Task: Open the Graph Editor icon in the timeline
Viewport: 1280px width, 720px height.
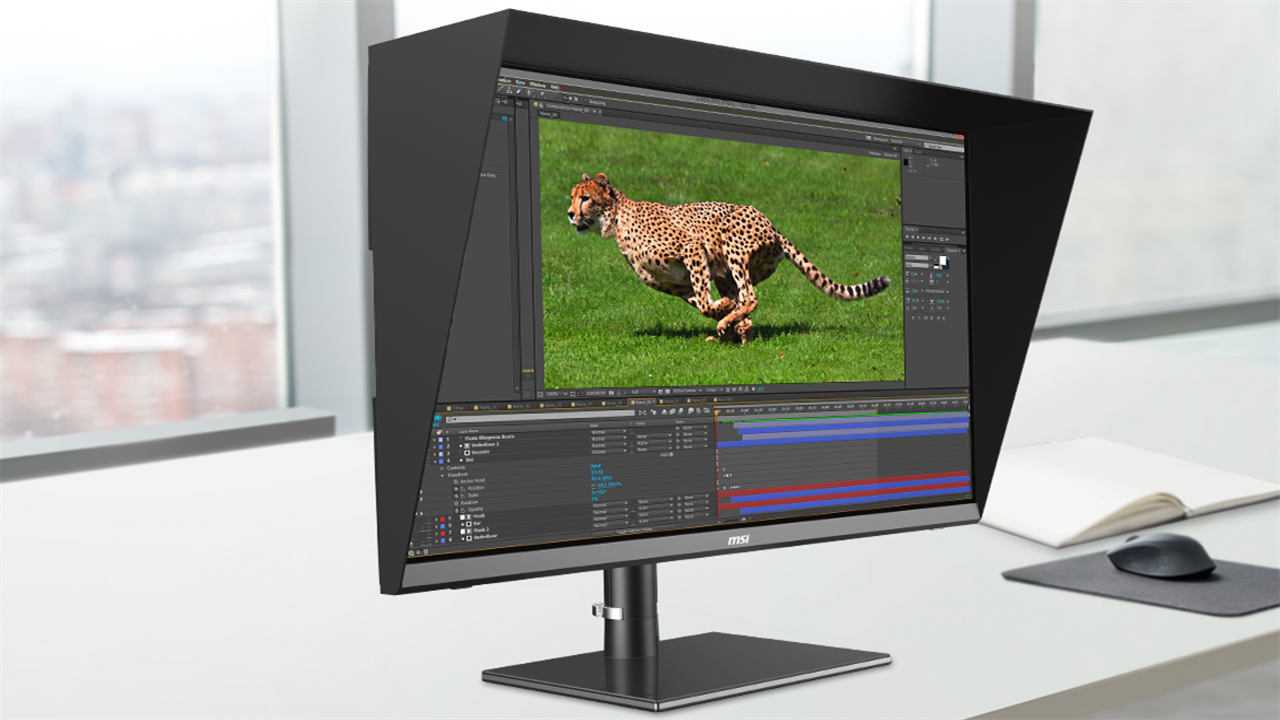Action: coord(707,411)
